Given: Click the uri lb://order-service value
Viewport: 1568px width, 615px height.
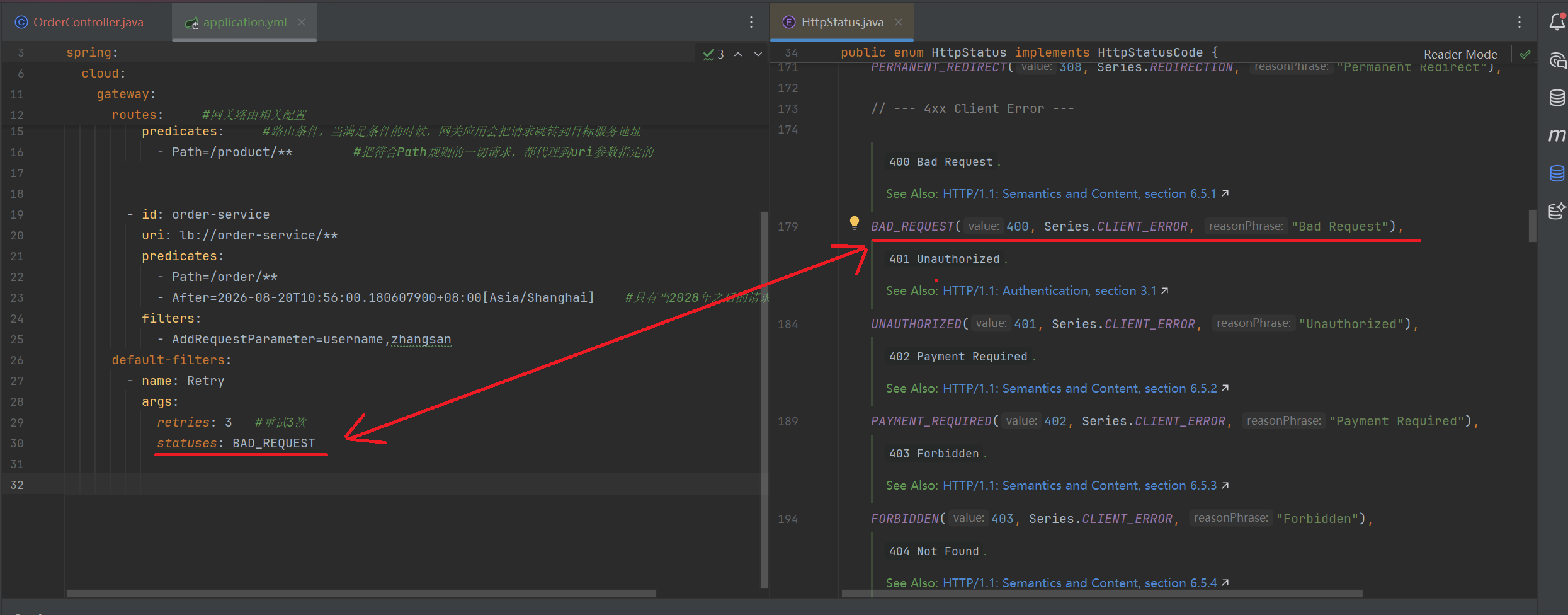Looking at the screenshot, I should 259,235.
